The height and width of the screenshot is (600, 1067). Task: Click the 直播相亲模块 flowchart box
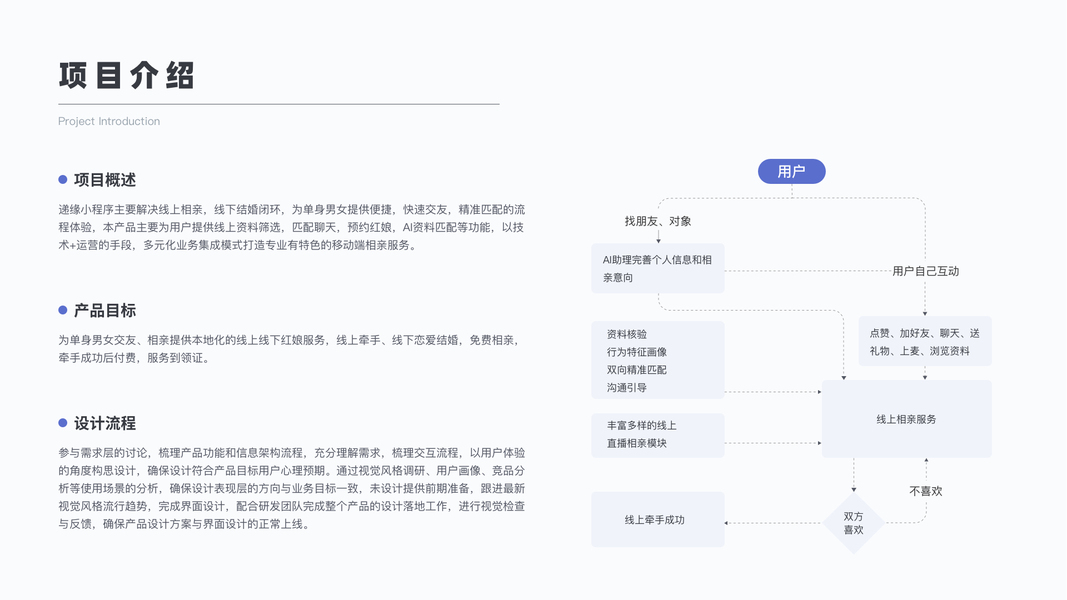click(657, 434)
